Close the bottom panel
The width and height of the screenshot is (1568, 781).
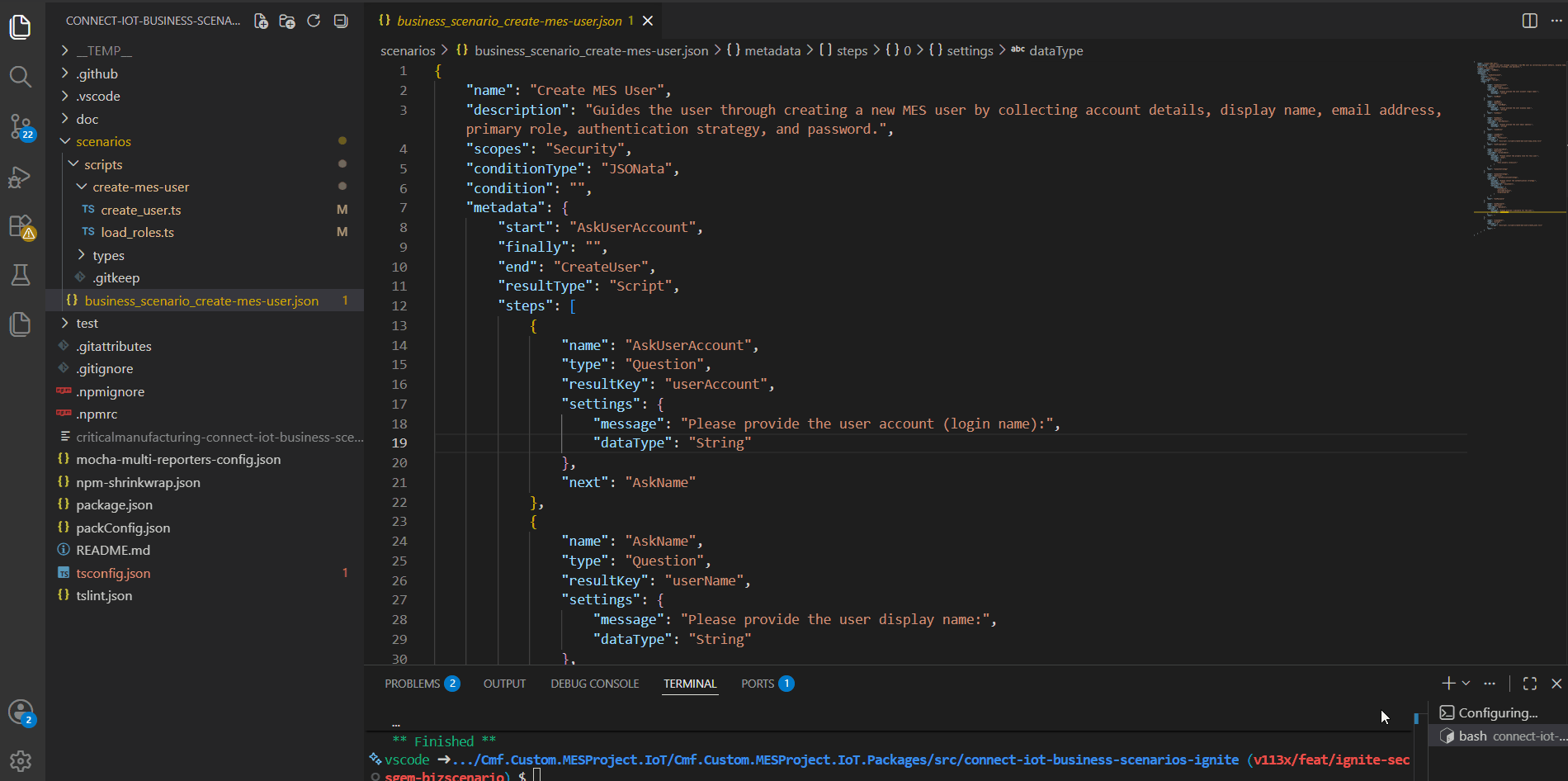point(1556,684)
